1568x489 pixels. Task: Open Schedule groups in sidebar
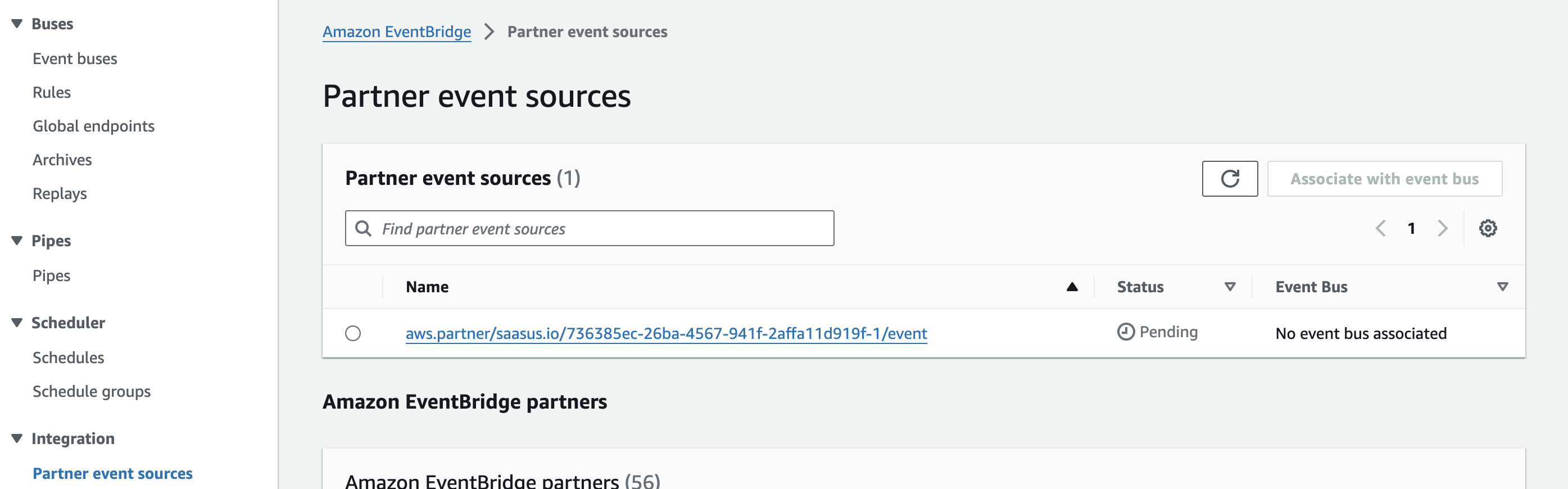91,391
